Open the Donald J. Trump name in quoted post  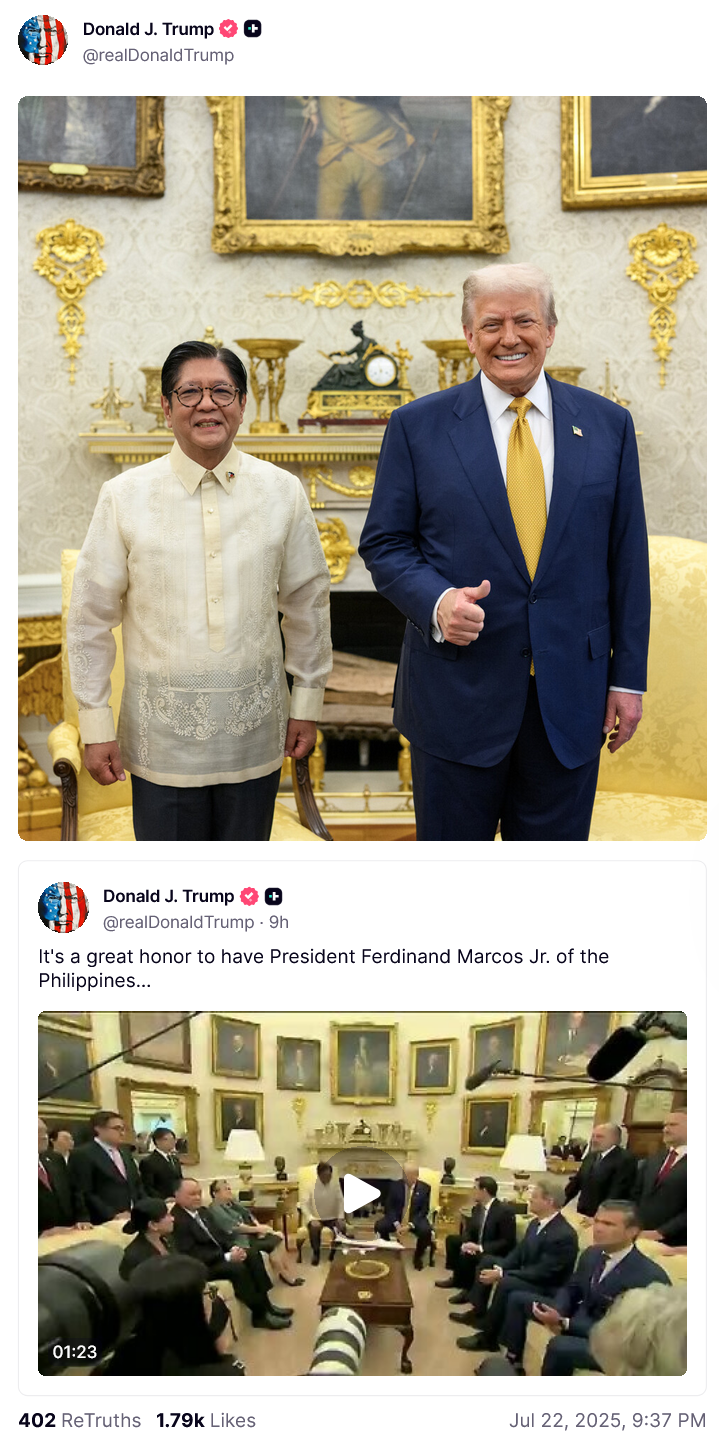tap(168, 896)
